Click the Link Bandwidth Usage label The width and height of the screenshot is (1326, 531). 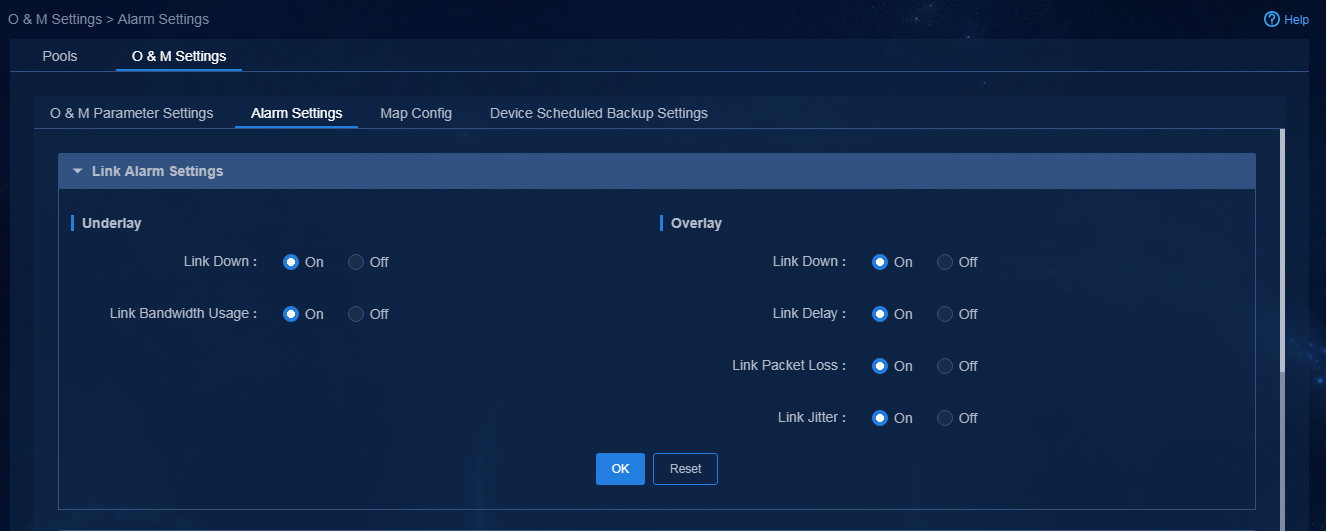tap(184, 313)
